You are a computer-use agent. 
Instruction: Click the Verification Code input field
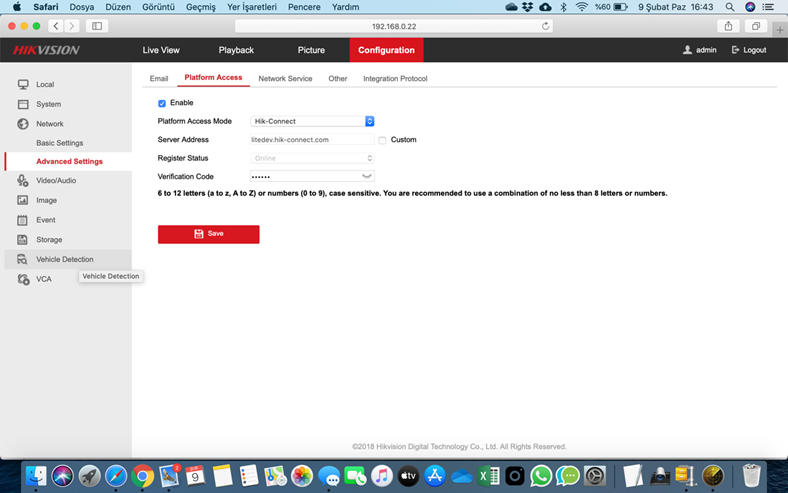click(303, 177)
